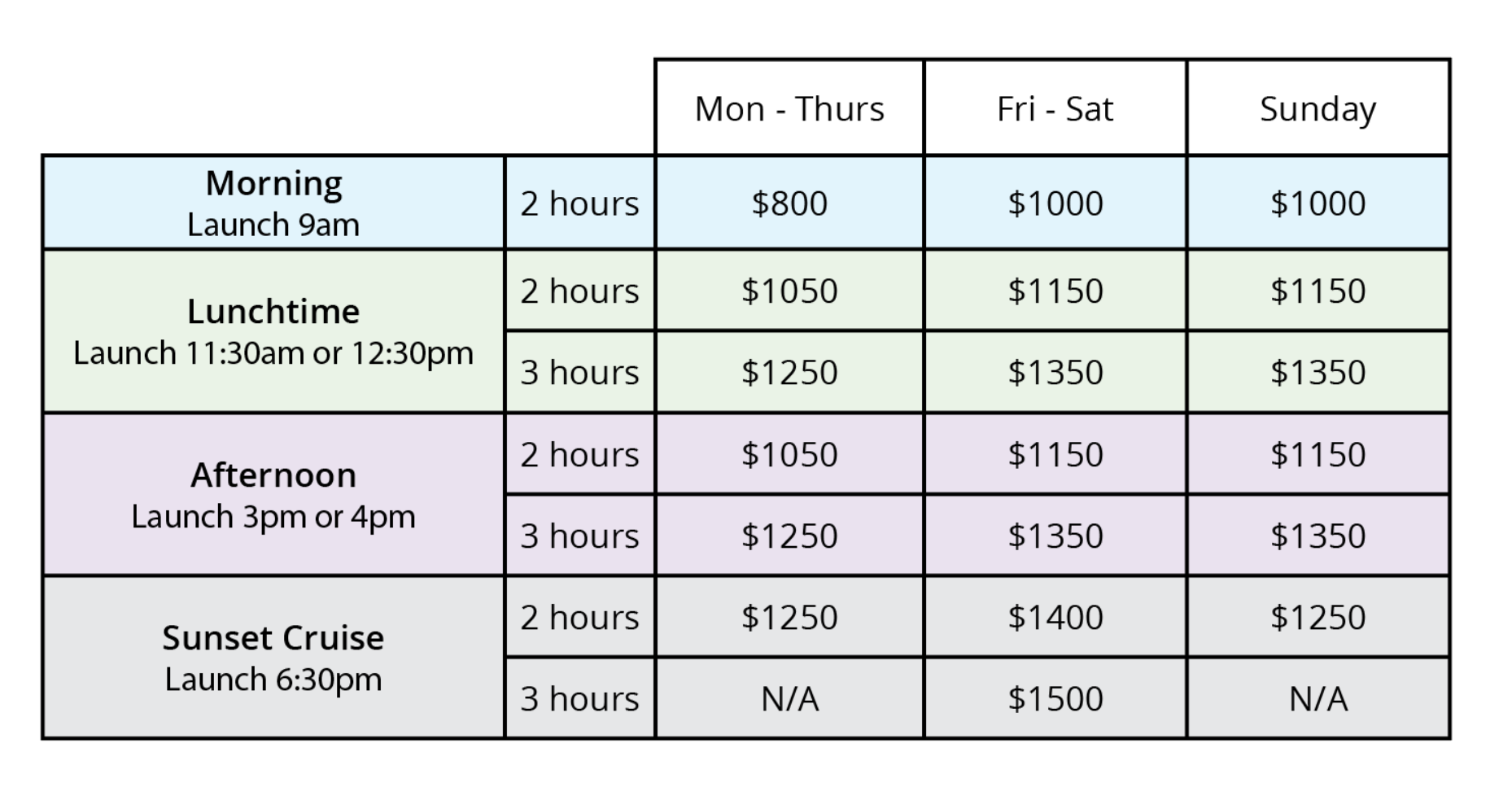Screen dimensions: 1512x796
Task: Click Sunset Cruise 2 hours Sunday $1250
Action: point(1318,617)
